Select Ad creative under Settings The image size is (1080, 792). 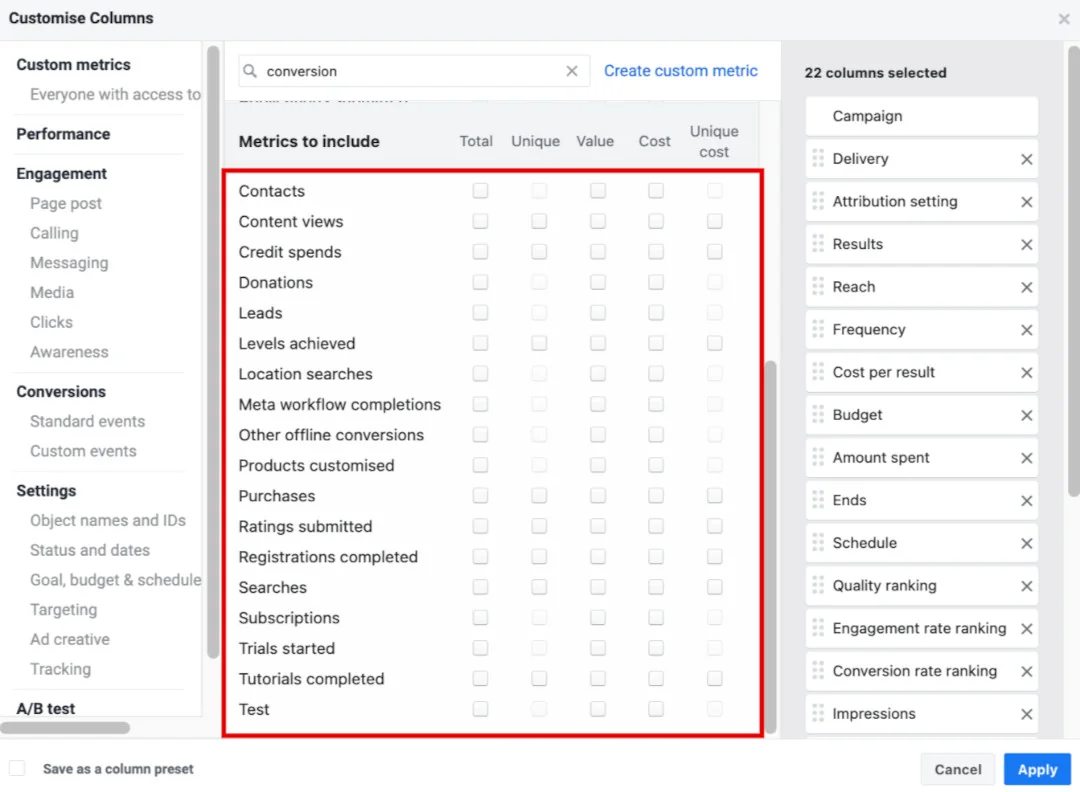70,640
